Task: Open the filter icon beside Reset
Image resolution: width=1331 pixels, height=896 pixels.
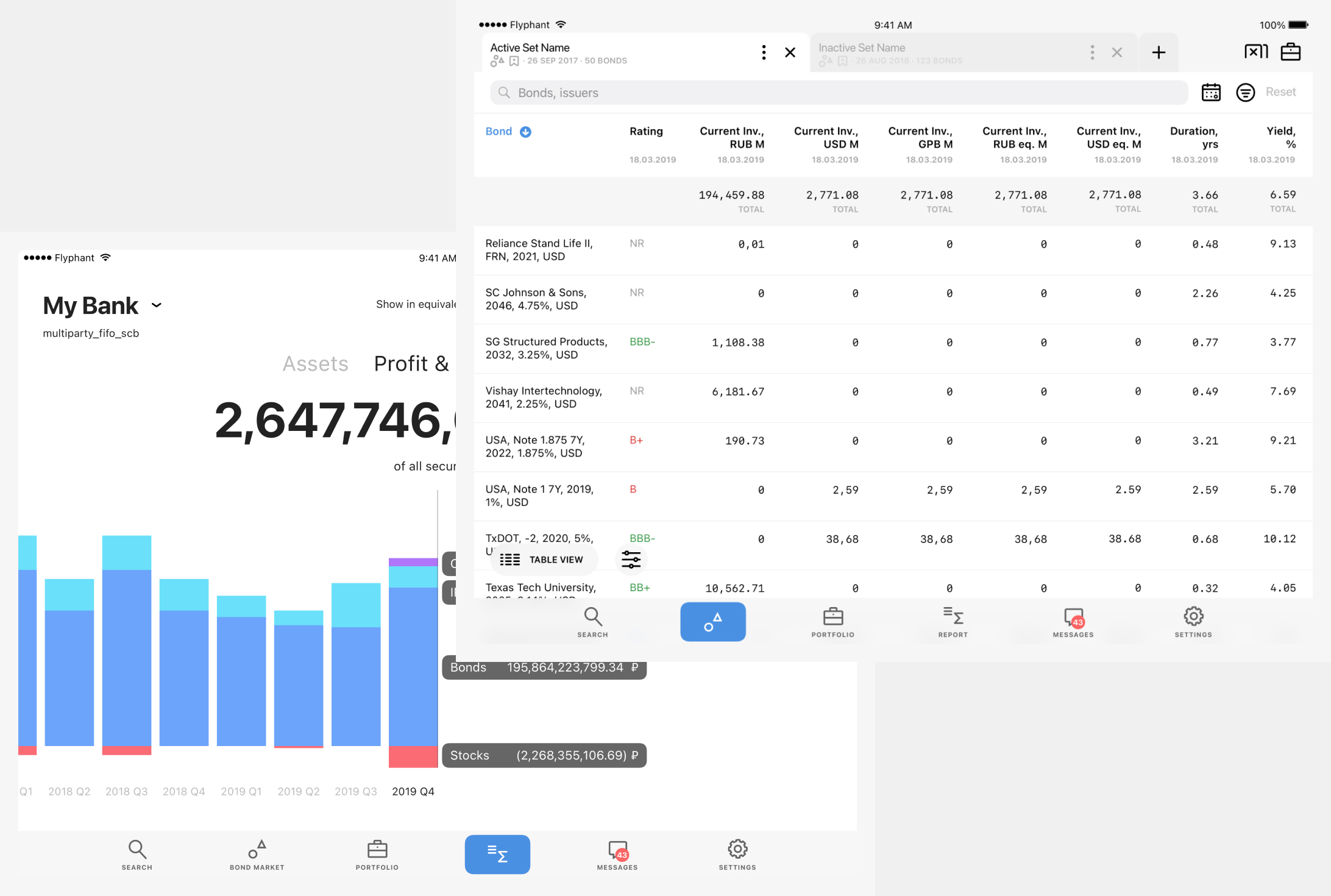Action: click(1244, 93)
